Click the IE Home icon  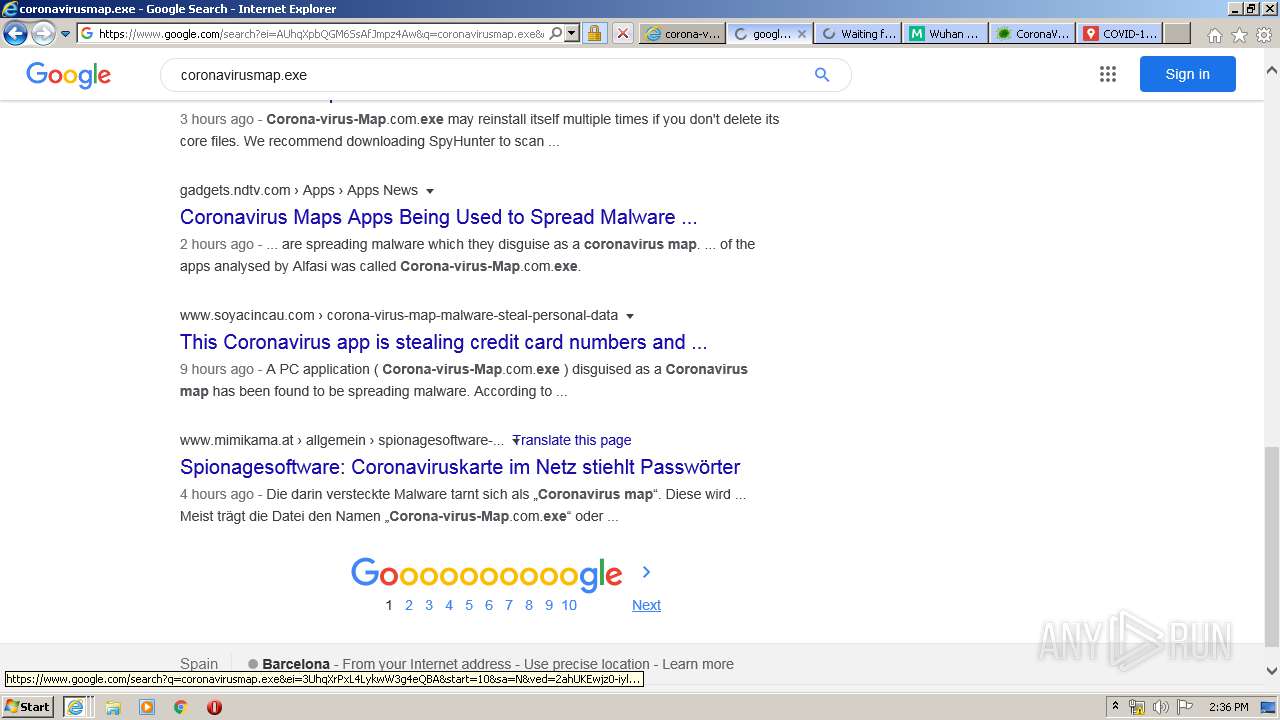[x=1214, y=35]
